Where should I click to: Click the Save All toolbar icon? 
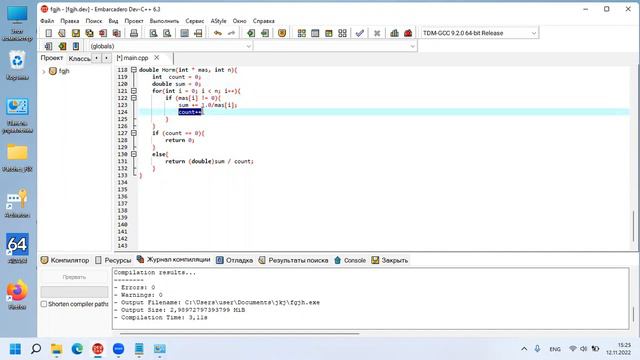(x=89, y=33)
